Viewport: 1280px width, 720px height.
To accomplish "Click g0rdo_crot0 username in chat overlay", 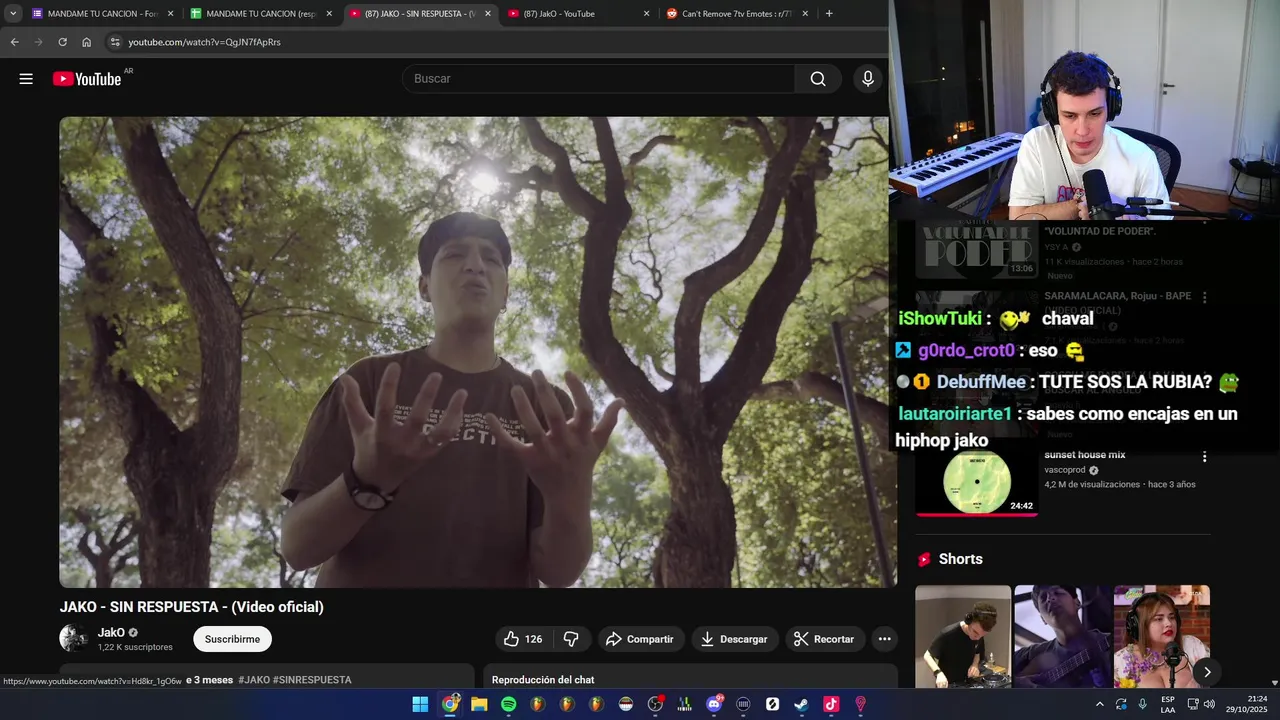I will tap(966, 351).
